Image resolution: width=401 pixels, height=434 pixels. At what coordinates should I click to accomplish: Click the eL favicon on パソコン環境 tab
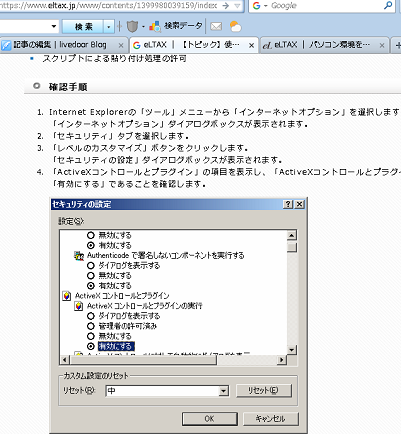267,45
